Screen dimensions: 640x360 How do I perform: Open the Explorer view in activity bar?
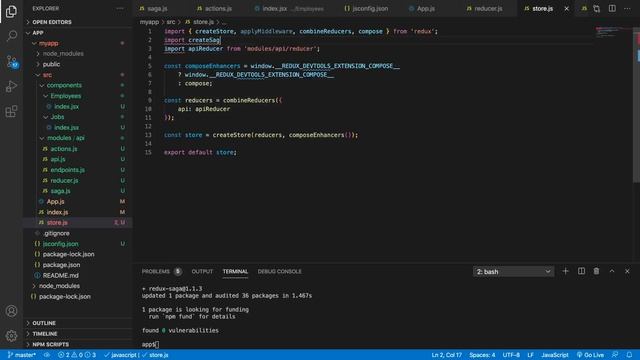point(11,11)
